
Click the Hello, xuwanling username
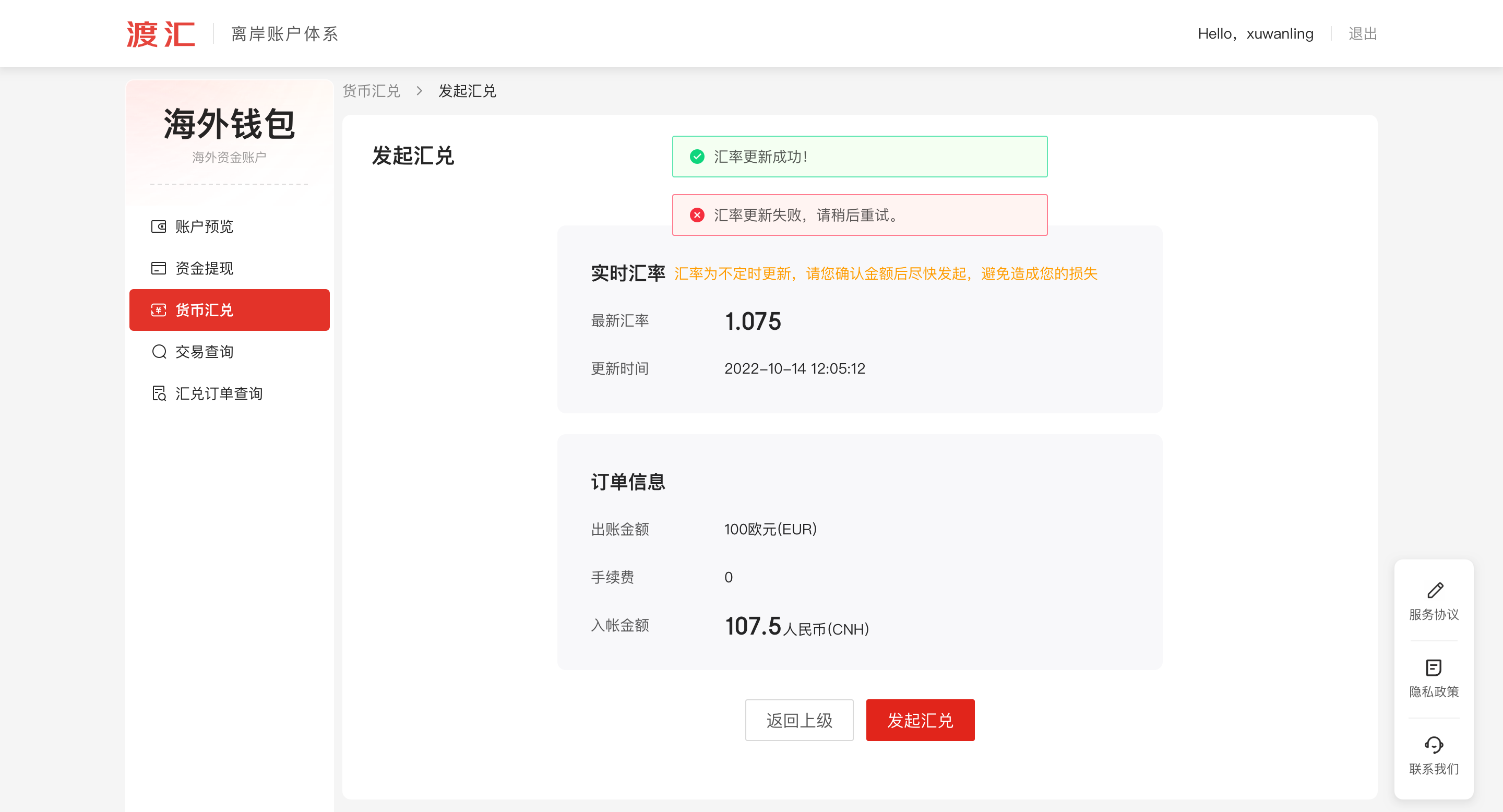[x=1256, y=34]
